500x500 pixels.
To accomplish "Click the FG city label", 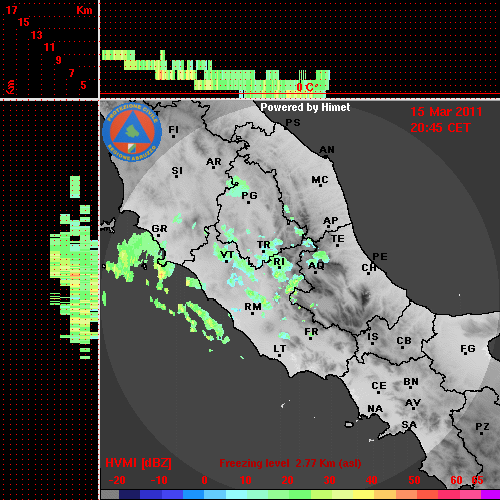I will 468,349.
